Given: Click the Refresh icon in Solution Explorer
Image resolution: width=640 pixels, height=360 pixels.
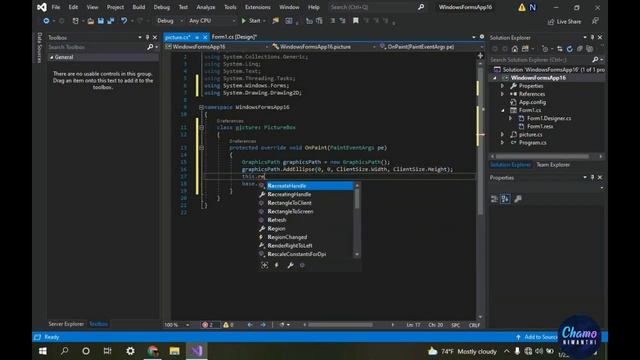Looking at the screenshot, I should click(x=569, y=49).
